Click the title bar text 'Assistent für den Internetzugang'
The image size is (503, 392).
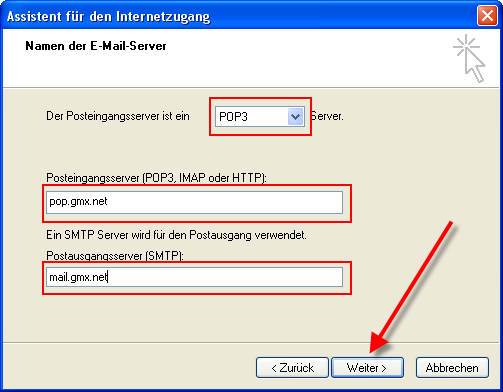tap(108, 16)
